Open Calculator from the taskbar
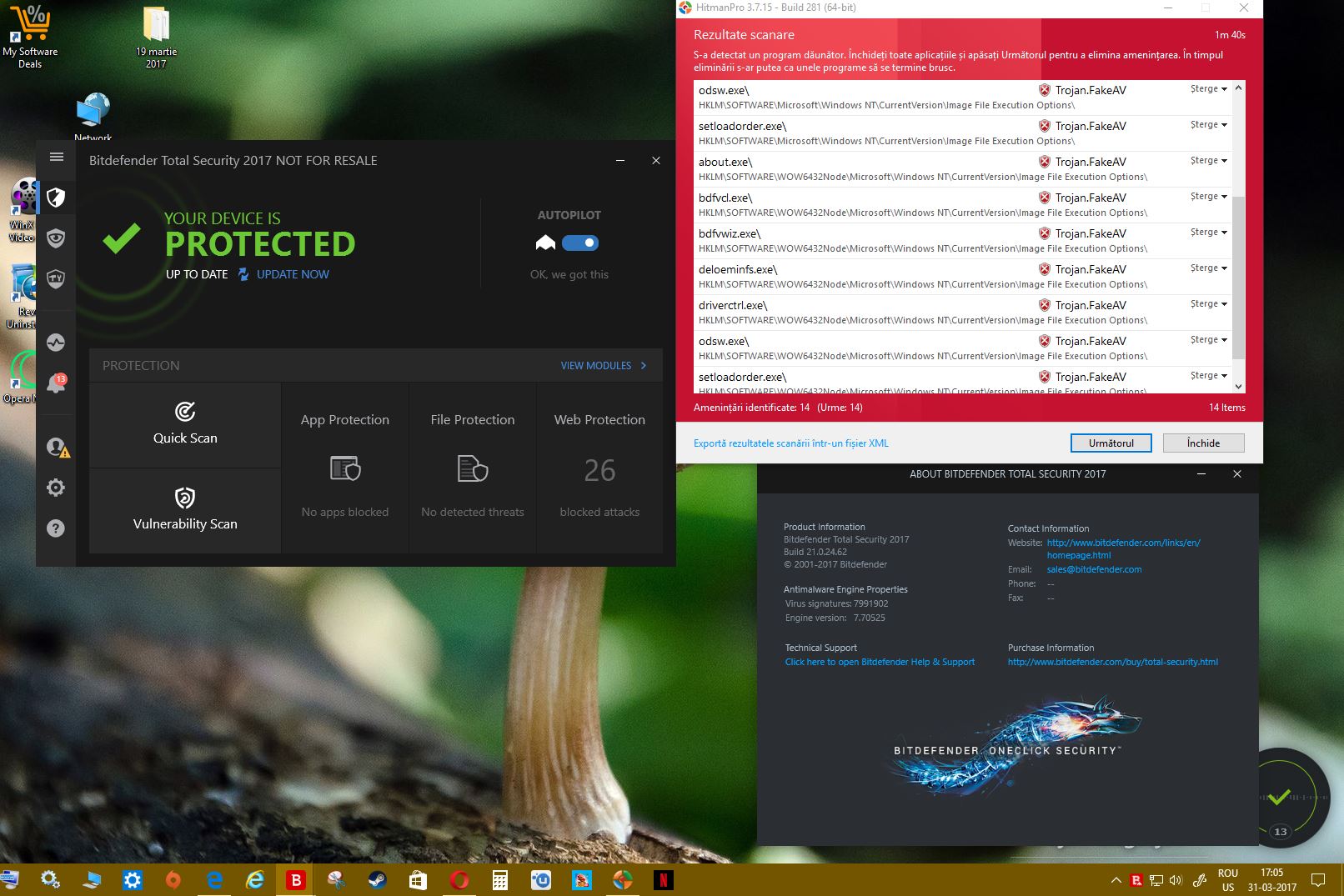 [x=499, y=880]
